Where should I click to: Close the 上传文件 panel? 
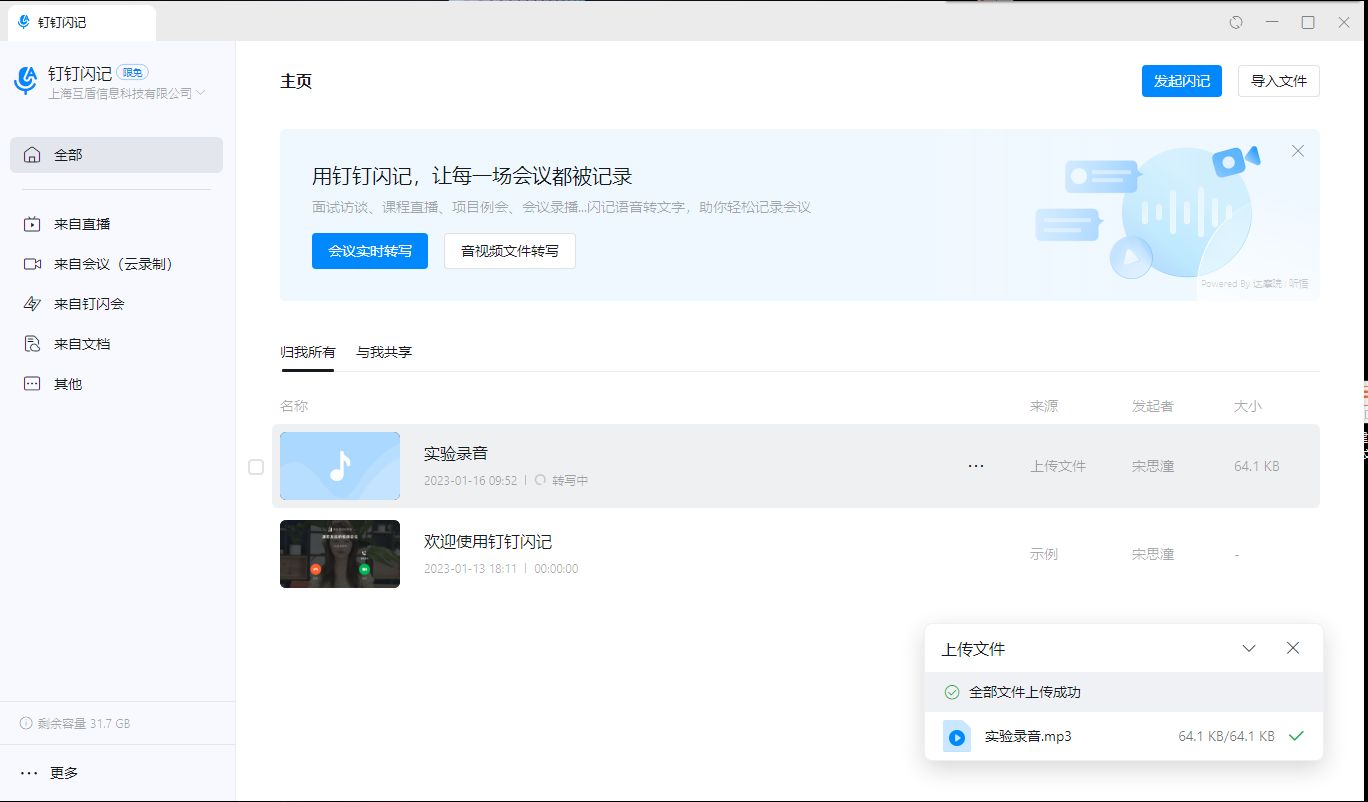pyautogui.click(x=1293, y=648)
